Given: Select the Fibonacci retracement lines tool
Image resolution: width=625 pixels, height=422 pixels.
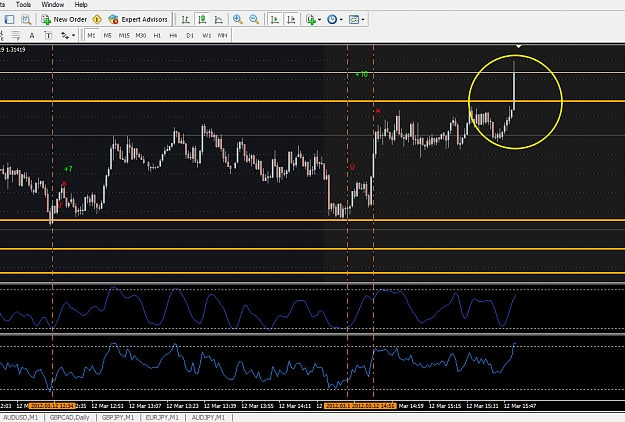Looking at the screenshot, I should 16,35.
